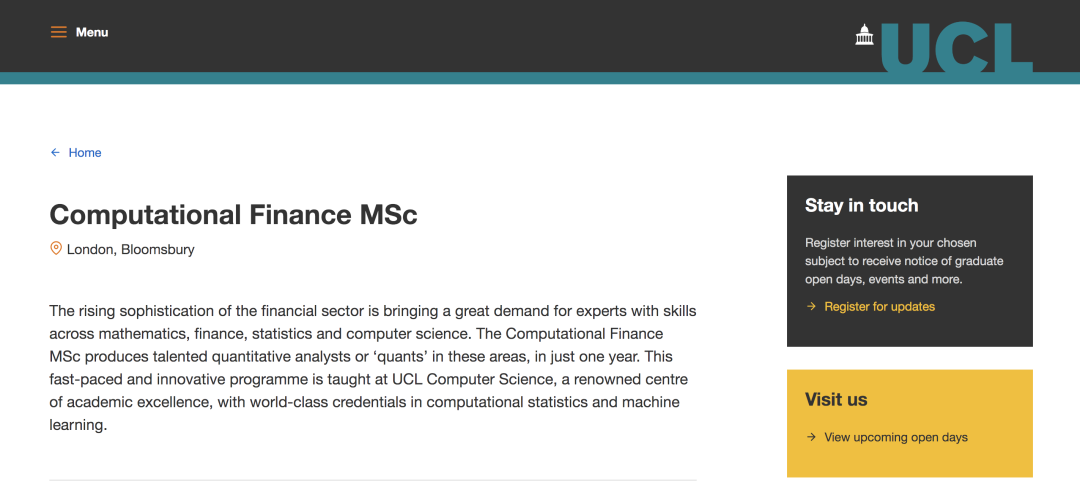1080x490 pixels.
Task: Click the large UCL logo lettering
Action: coord(957,48)
